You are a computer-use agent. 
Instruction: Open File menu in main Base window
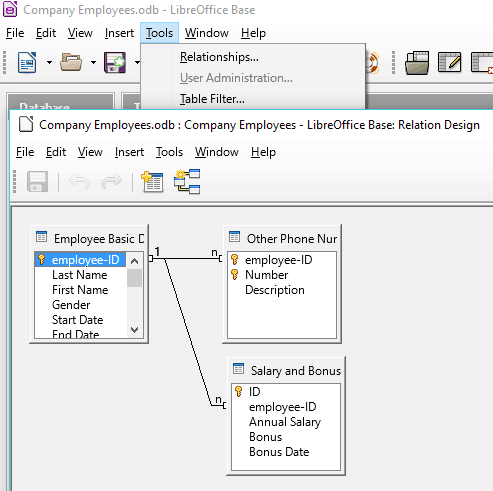coord(15,33)
